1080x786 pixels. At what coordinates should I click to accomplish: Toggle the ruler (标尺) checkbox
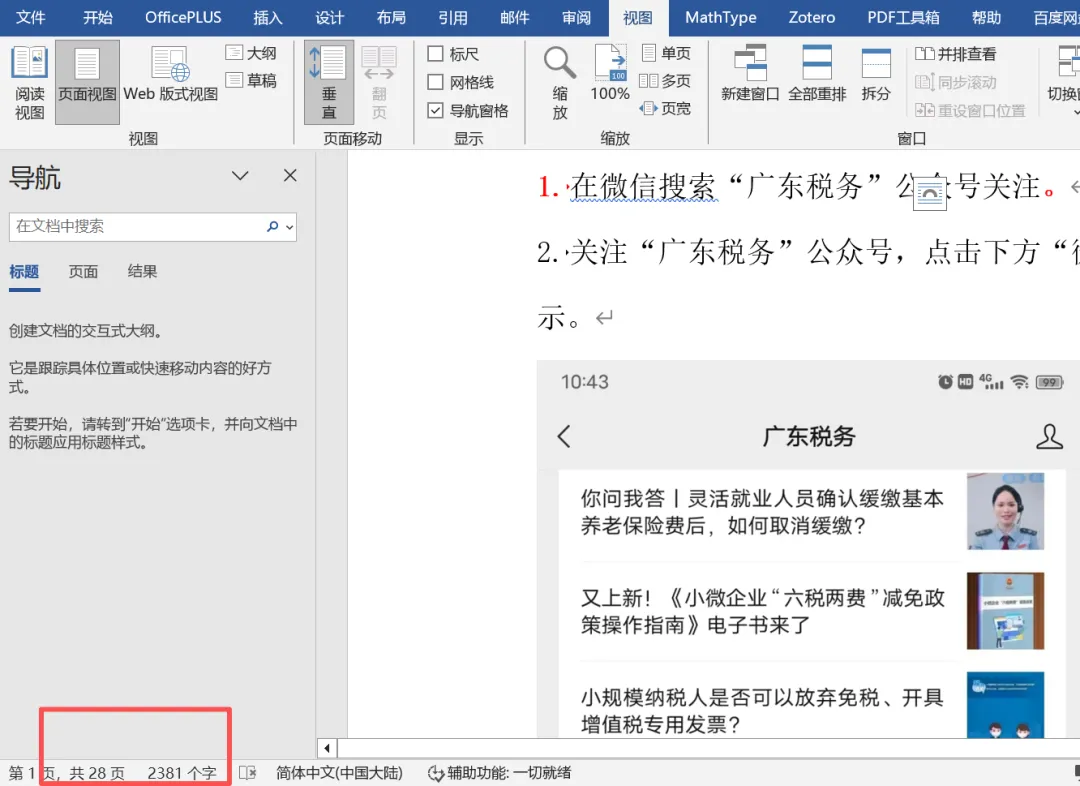point(435,54)
